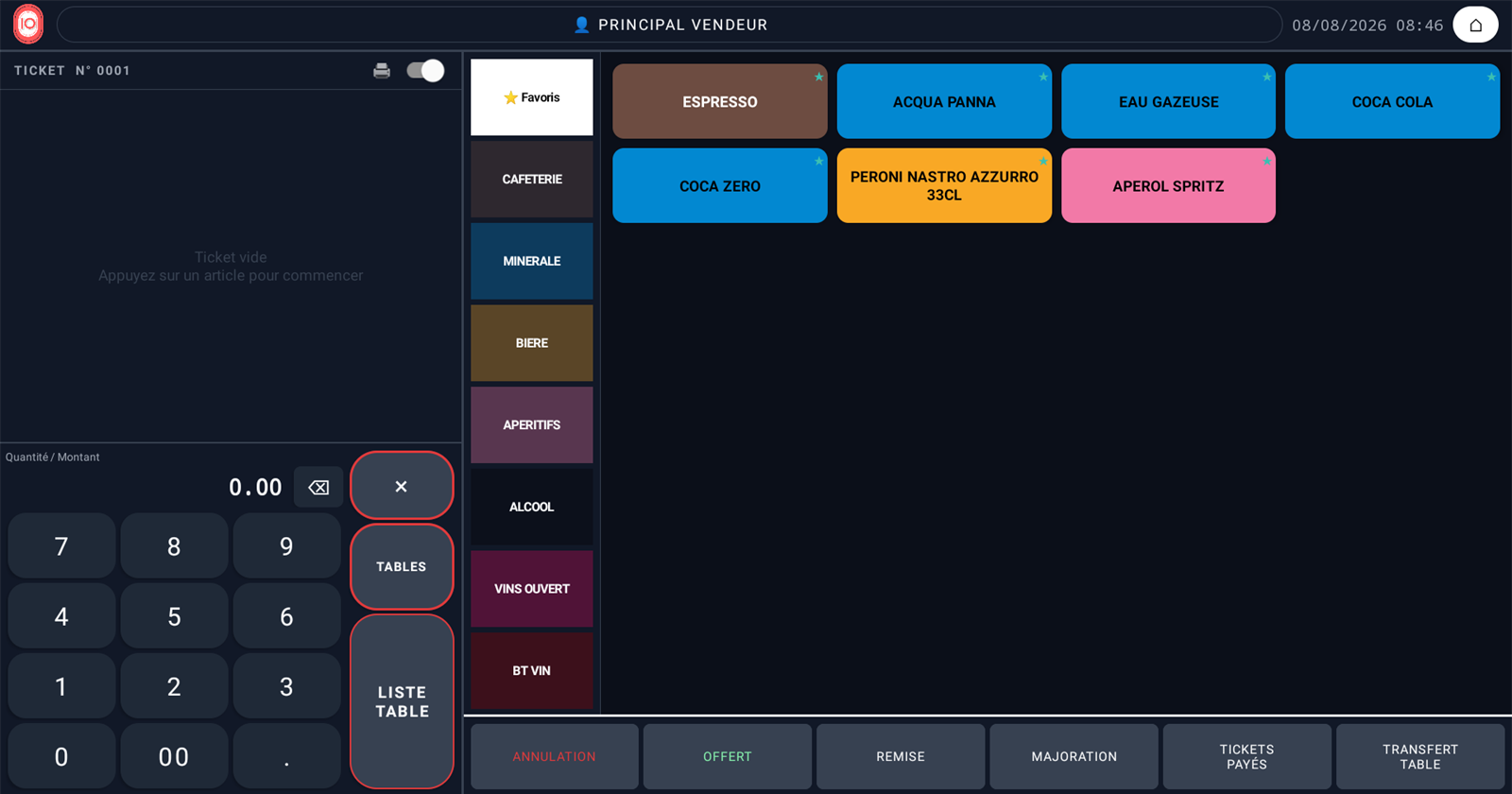1512x794 pixels.
Task: Switch to the MINERALE category
Action: pos(532,261)
